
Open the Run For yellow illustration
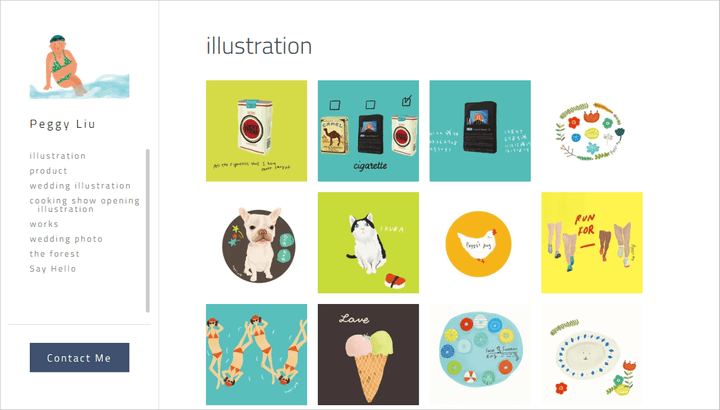click(592, 242)
